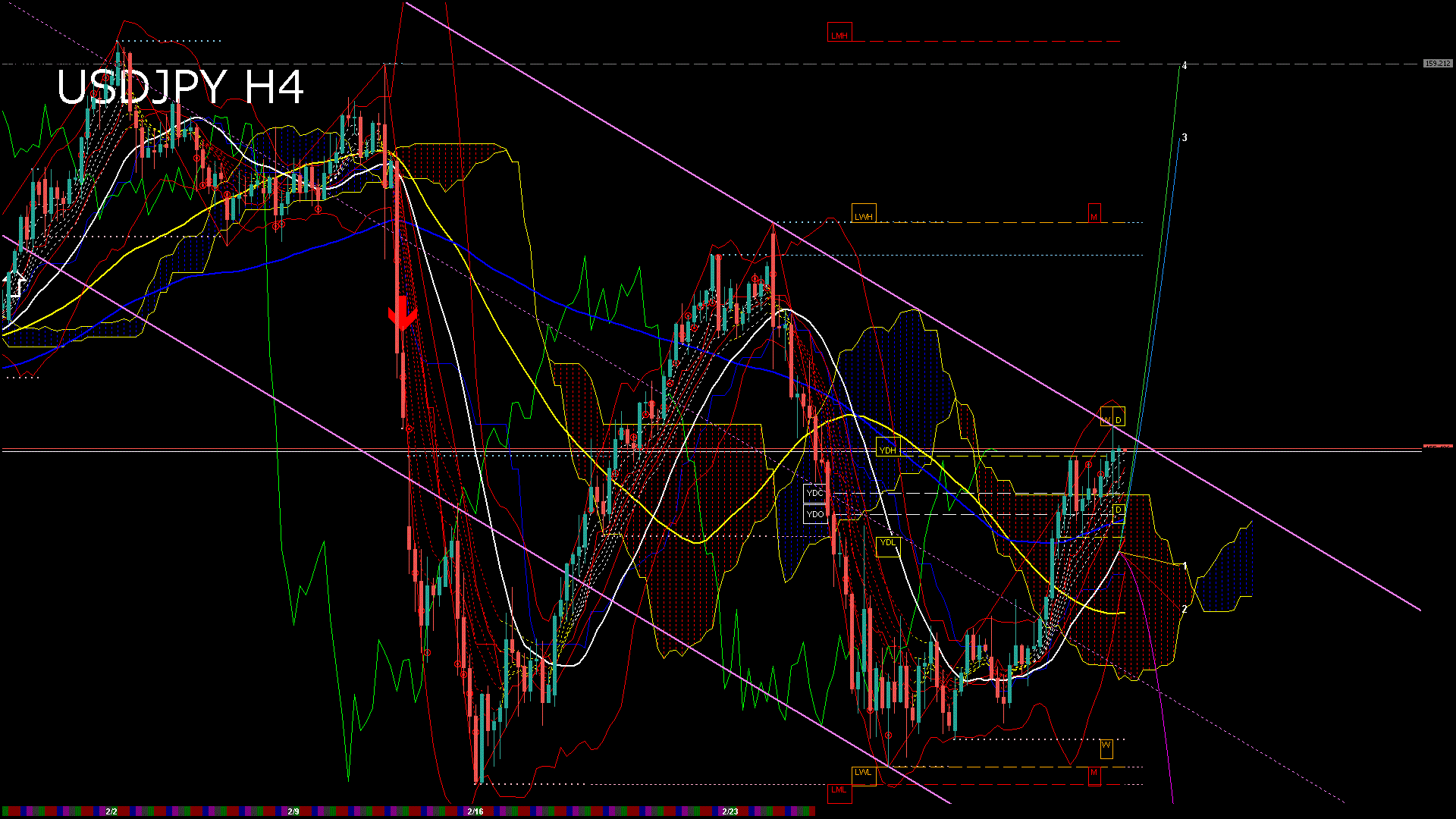The image size is (1456, 819).
Task: Select the wave count "3" marker
Action: pyautogui.click(x=1186, y=138)
